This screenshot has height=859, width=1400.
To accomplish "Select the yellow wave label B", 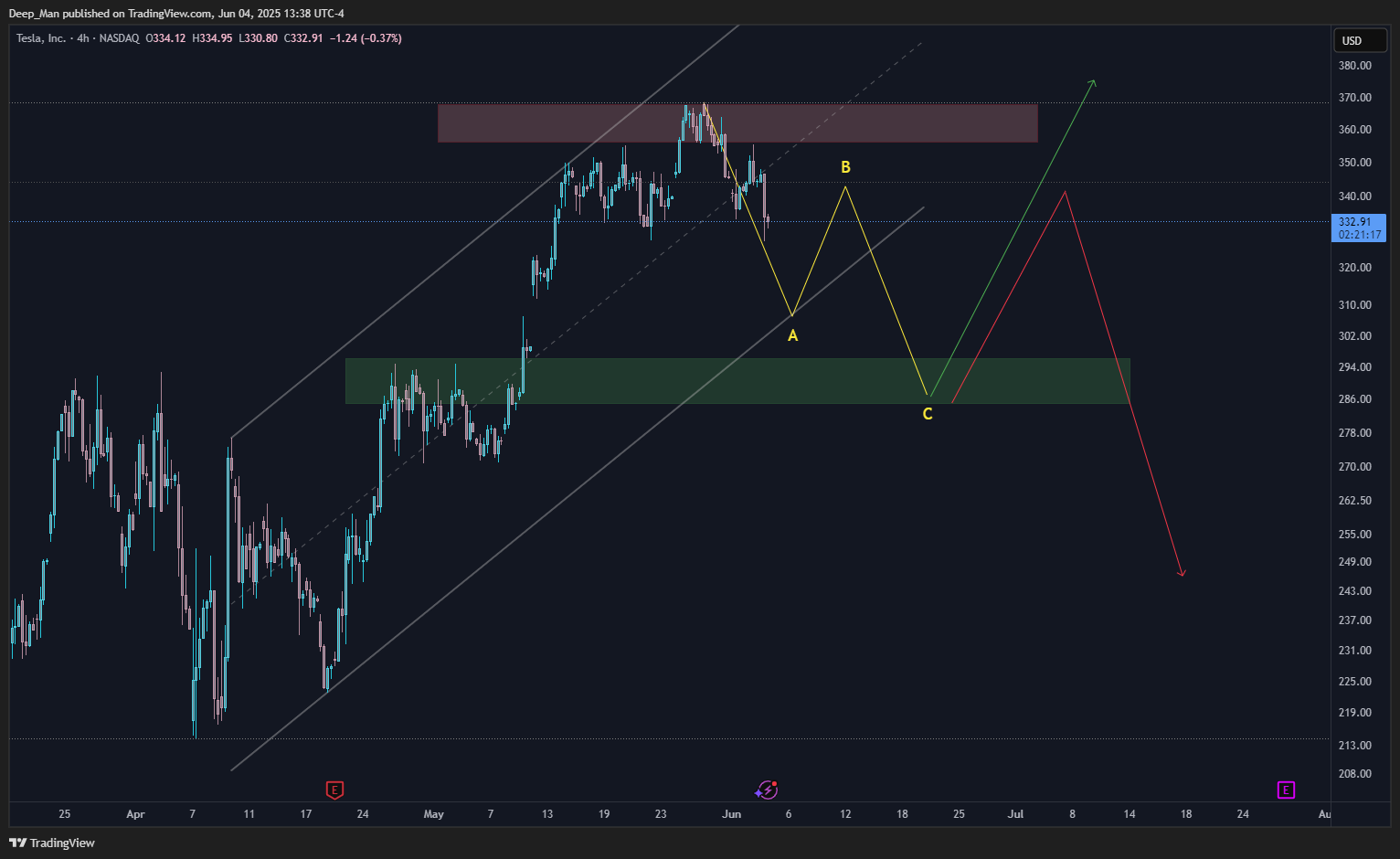I will [x=845, y=167].
